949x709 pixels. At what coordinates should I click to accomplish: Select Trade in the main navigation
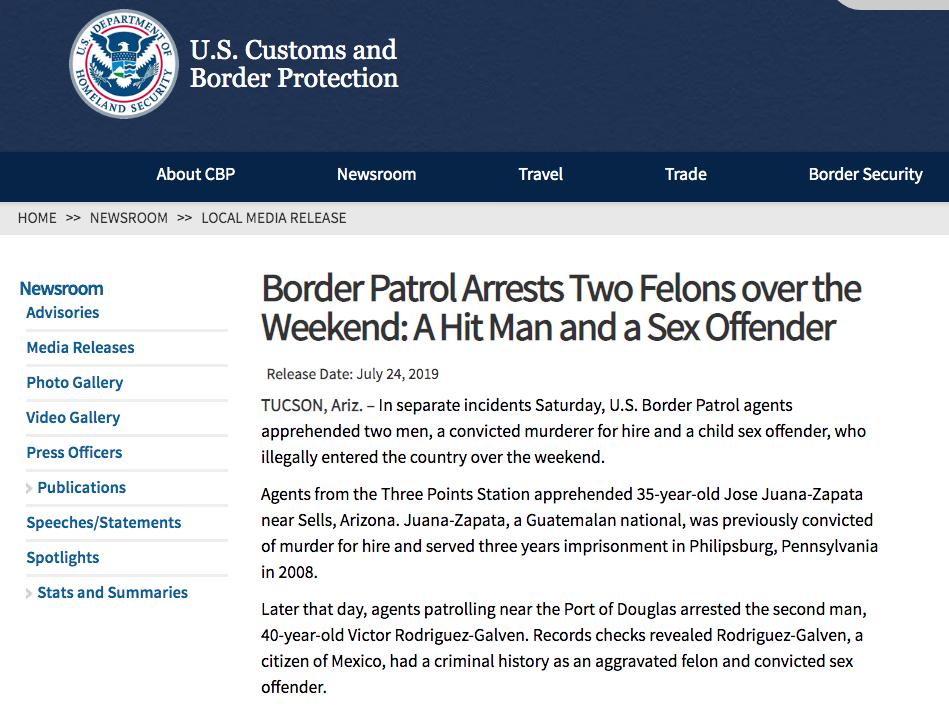pos(686,174)
